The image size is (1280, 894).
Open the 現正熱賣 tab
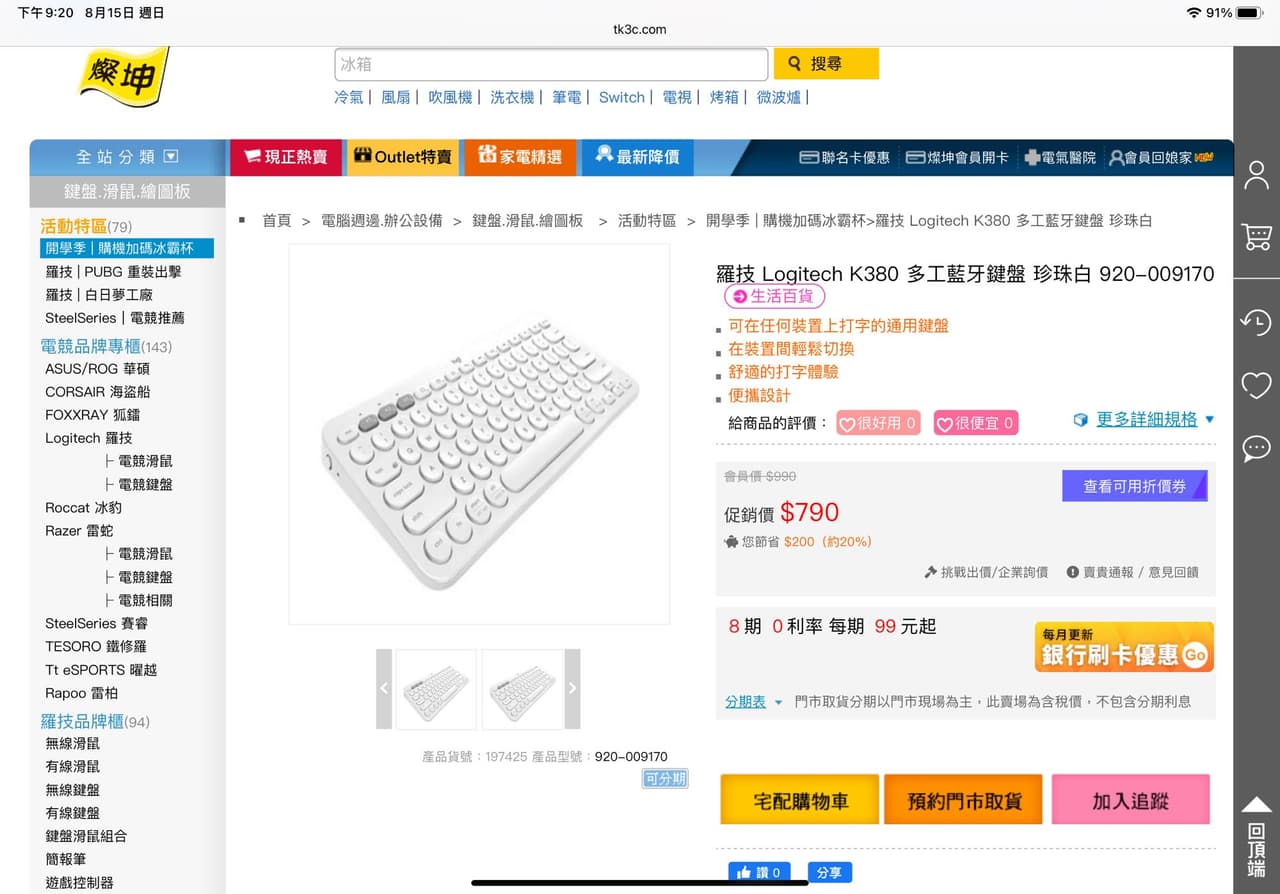point(286,157)
